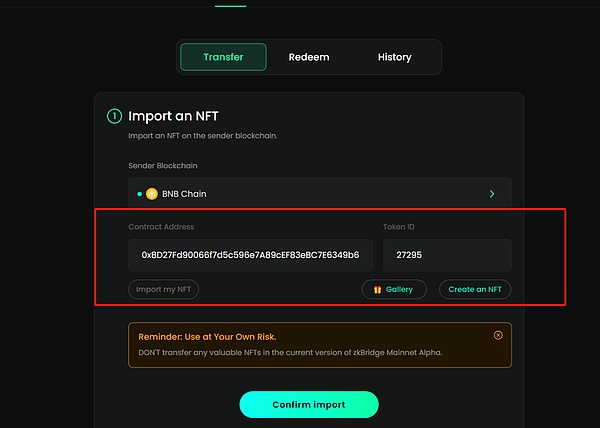Click into the Token ID field

[447, 255]
